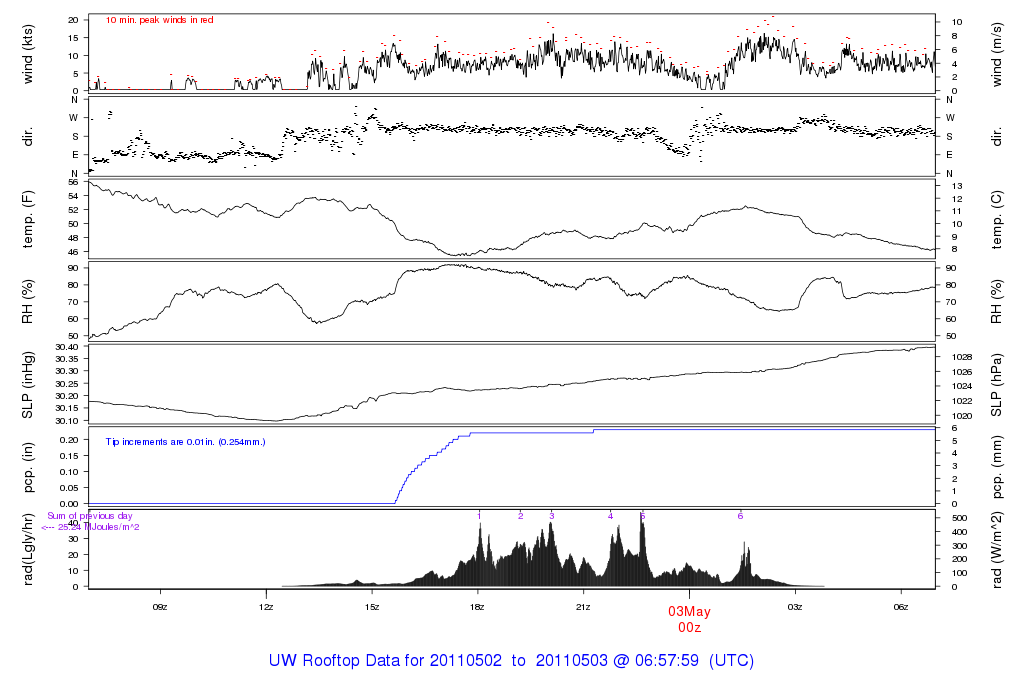Screen dimensions: 1024x700
Task: Select the 'wind (m/s)' axis label
Action: (997, 54)
